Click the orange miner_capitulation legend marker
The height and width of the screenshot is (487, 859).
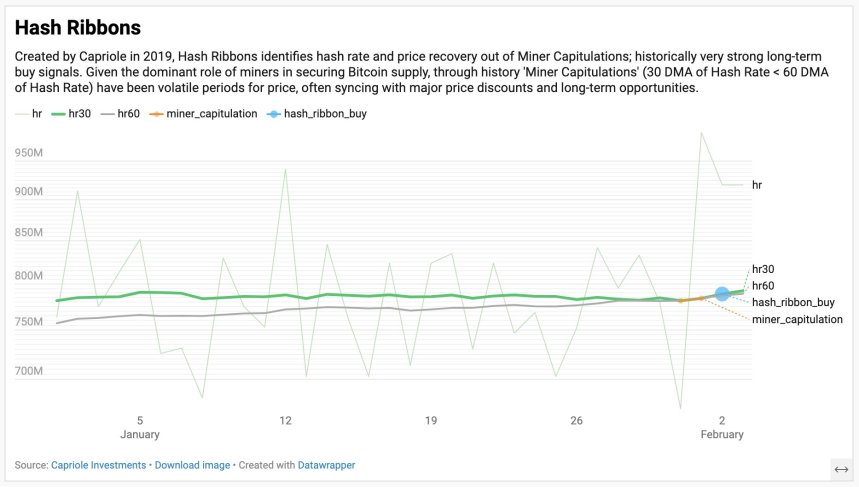pos(155,114)
